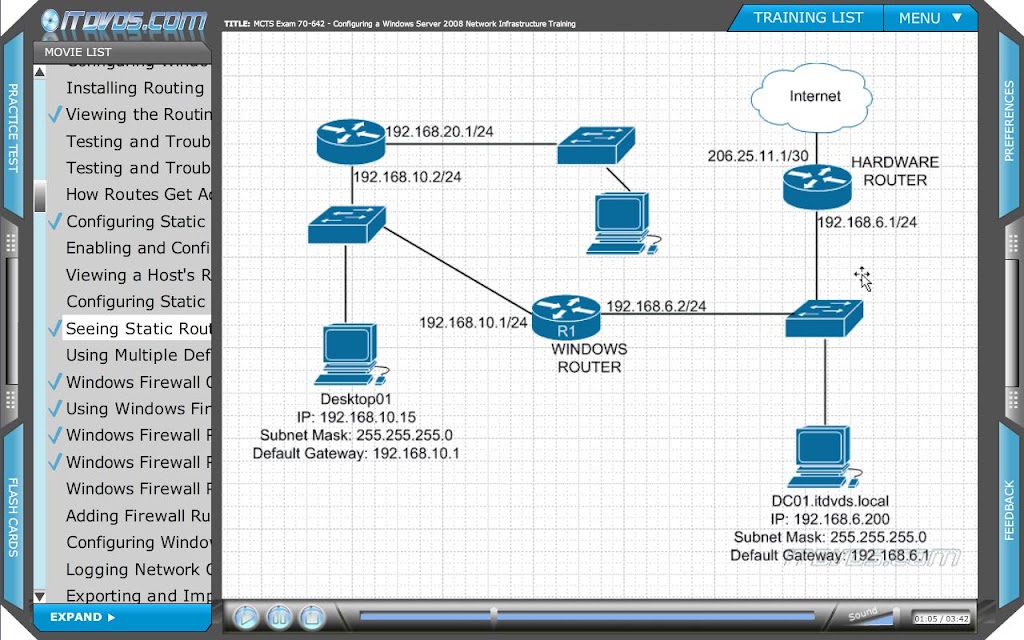Click the movie list scroll-down arrow

tap(40, 596)
